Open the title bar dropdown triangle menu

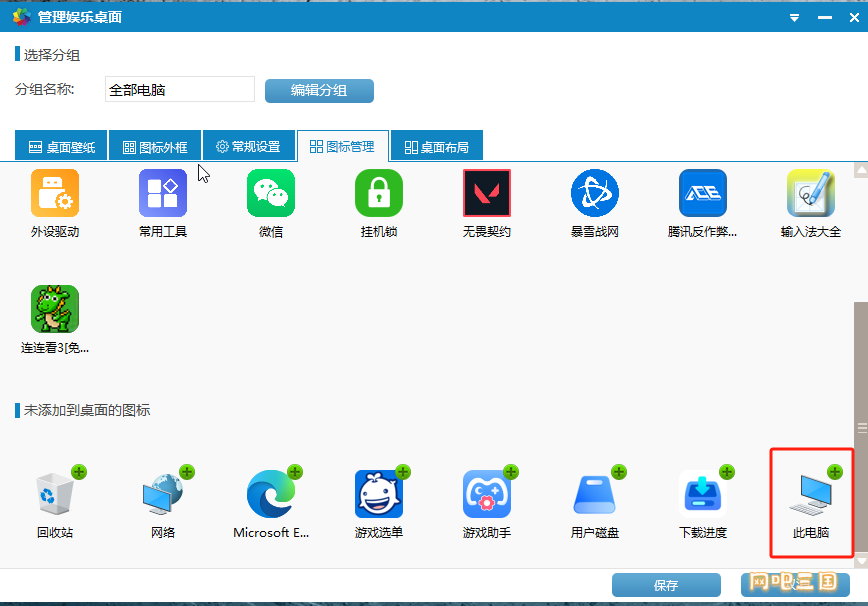click(x=794, y=18)
